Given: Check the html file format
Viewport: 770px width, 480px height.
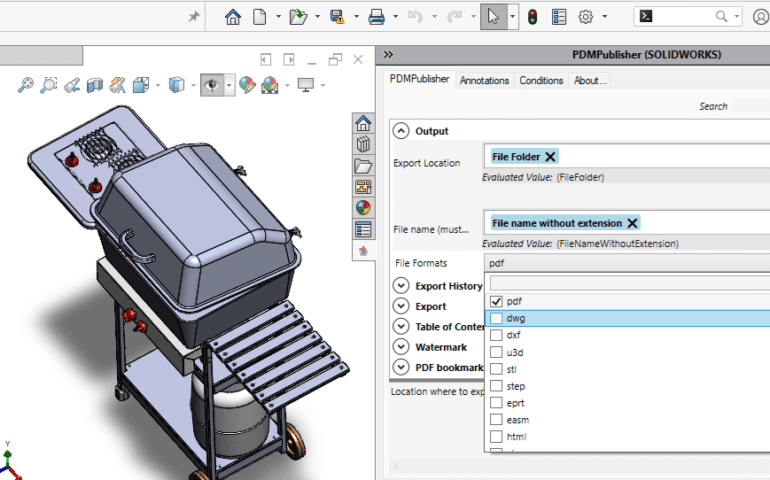Looking at the screenshot, I should coord(496,436).
